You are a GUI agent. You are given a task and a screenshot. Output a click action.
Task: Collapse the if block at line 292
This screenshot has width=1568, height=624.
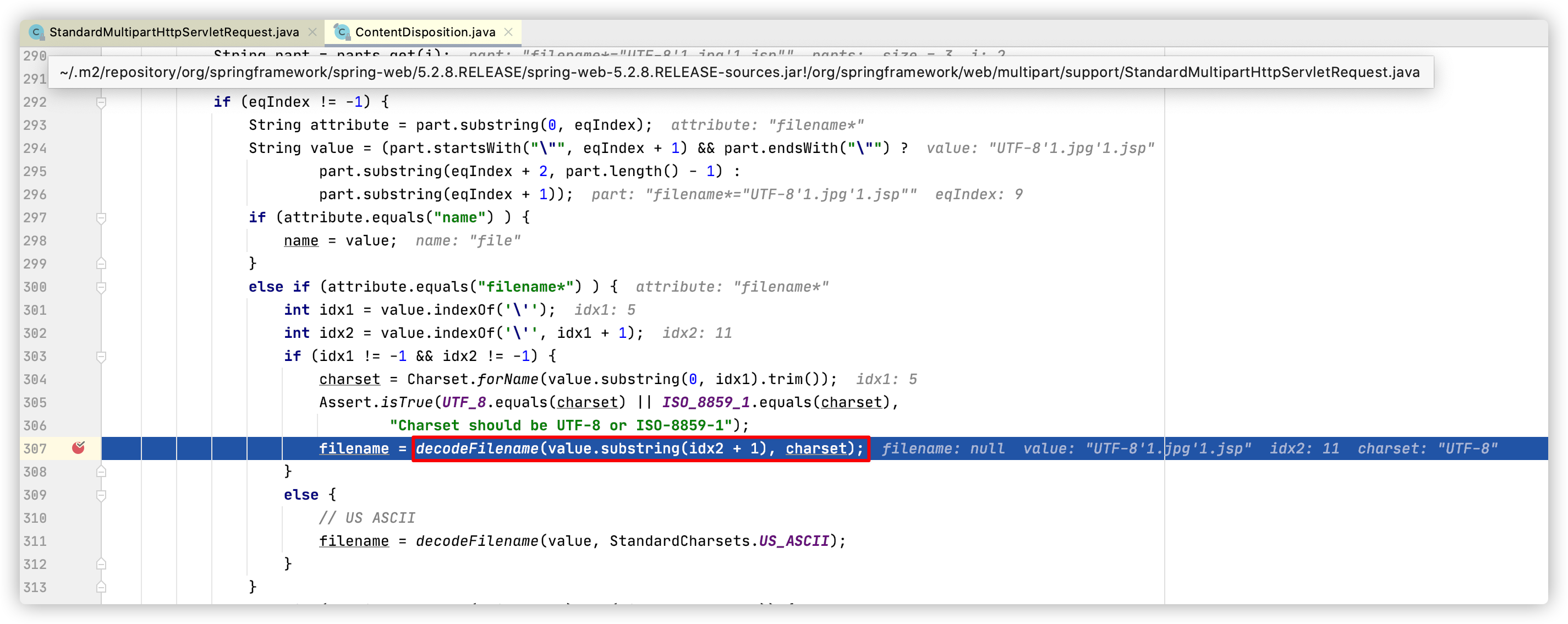tap(102, 102)
